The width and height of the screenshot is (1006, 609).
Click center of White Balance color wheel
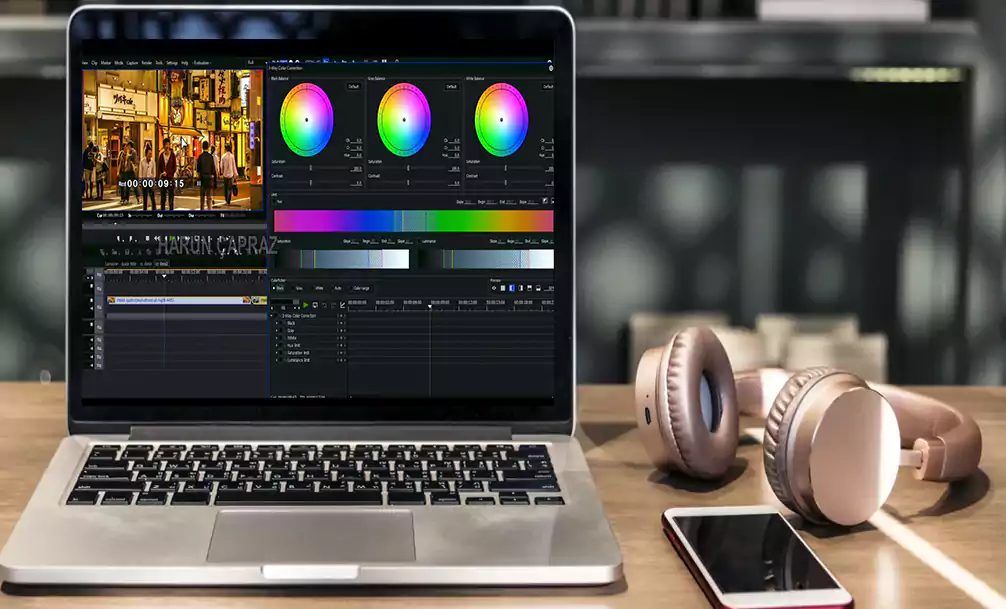(501, 119)
